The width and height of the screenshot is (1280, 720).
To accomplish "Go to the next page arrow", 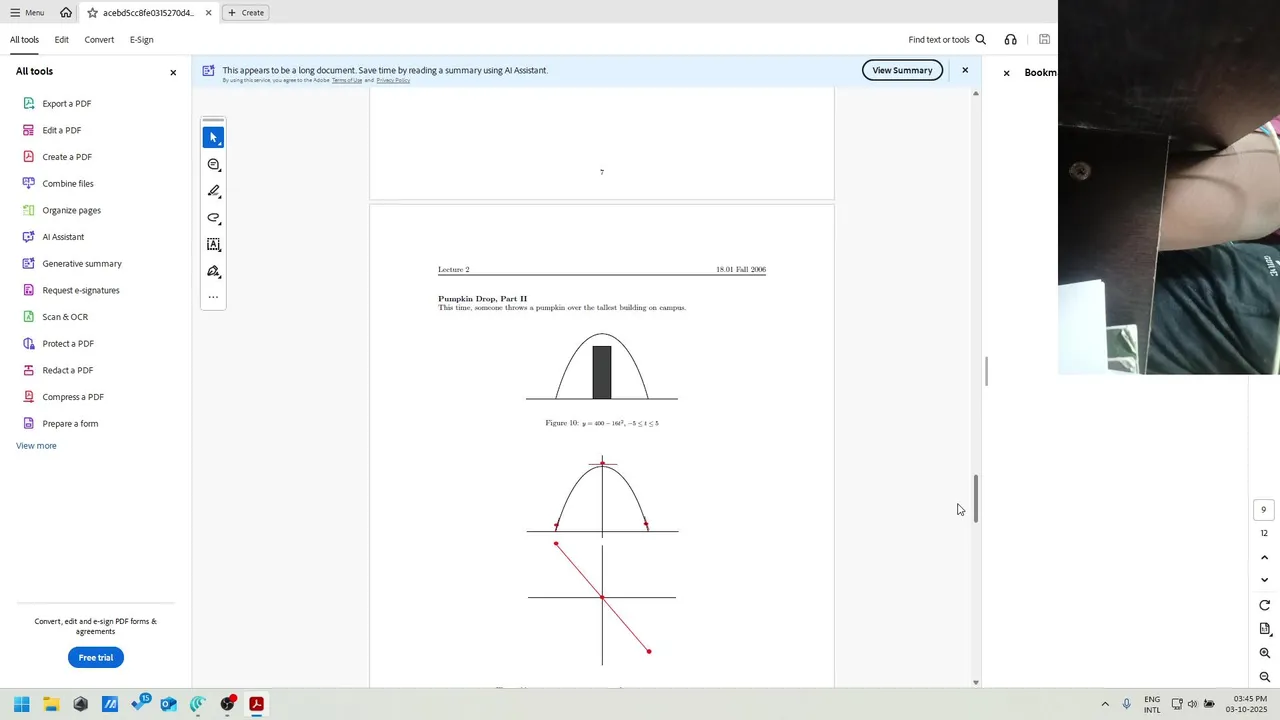I will [x=1264, y=580].
